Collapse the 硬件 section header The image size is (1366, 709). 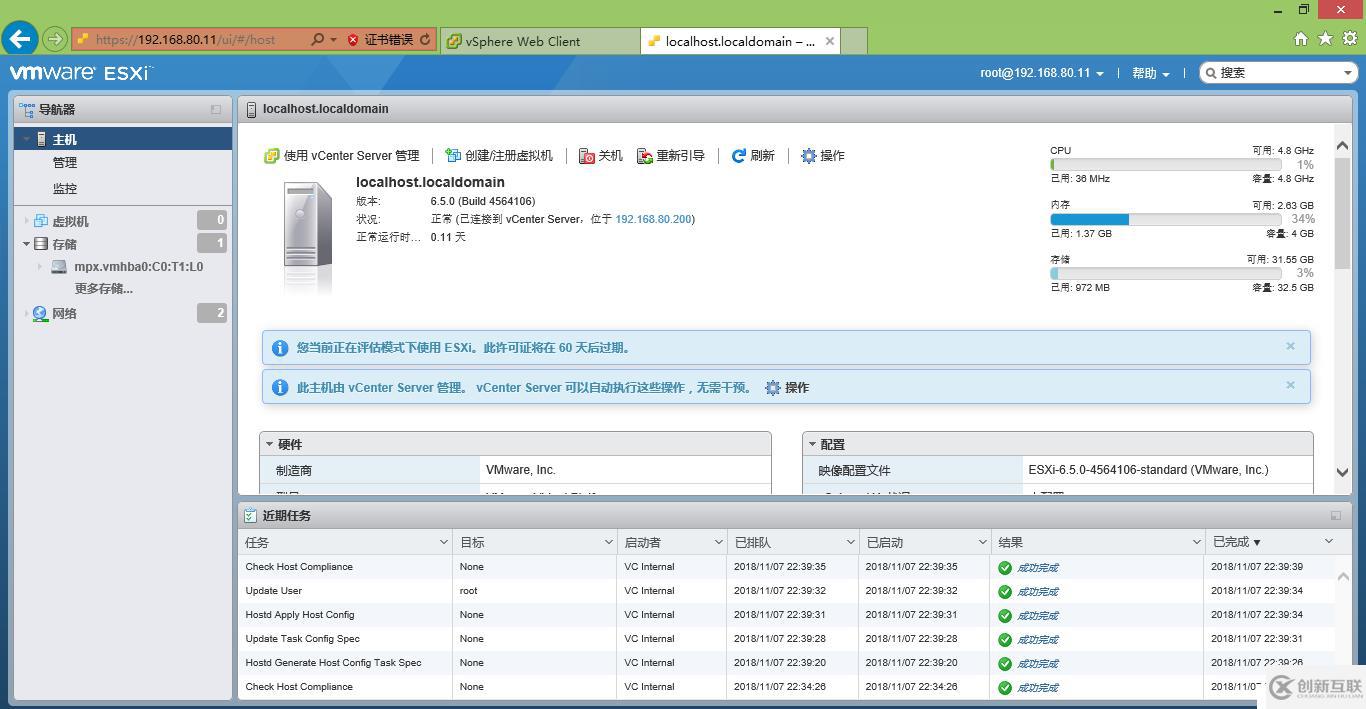point(268,443)
